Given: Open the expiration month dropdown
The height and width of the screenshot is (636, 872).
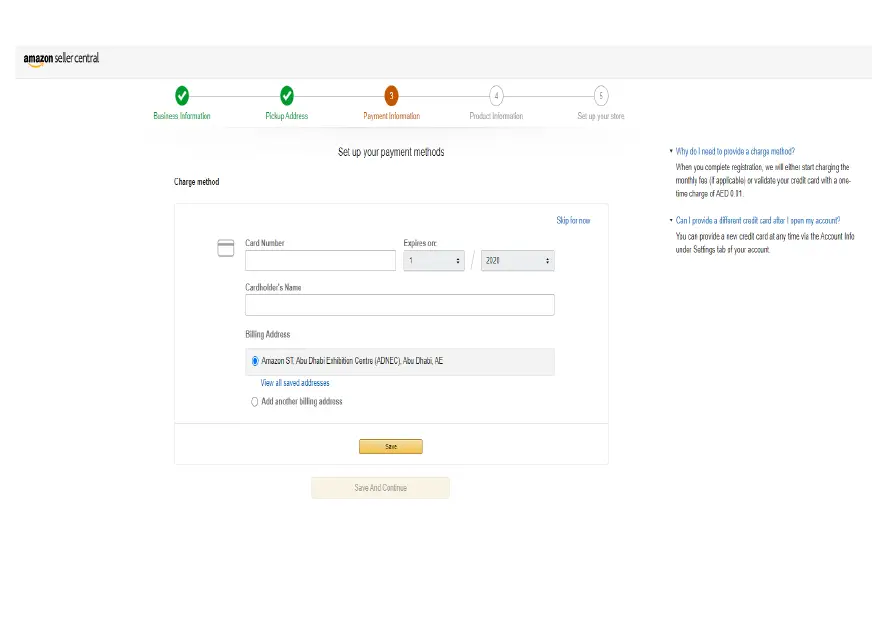Looking at the screenshot, I should [x=434, y=260].
